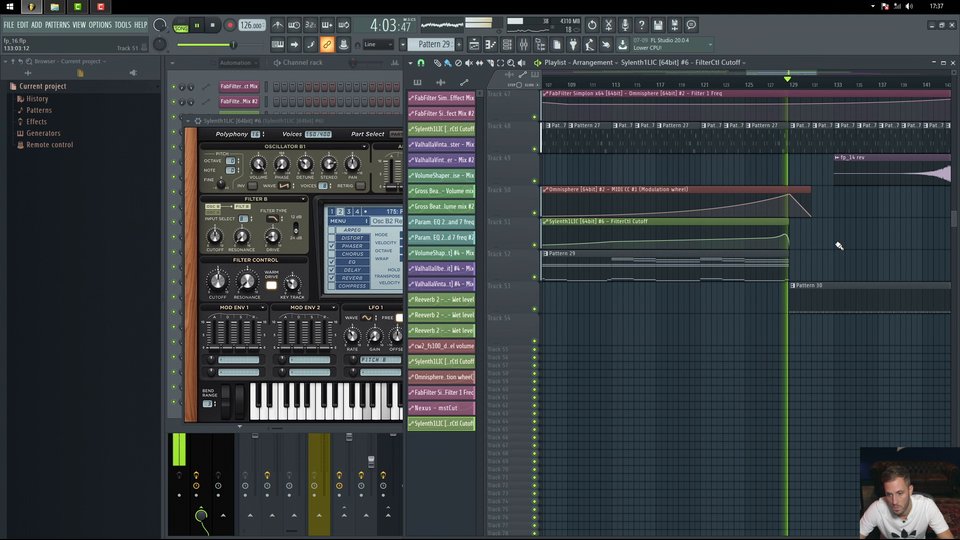960x540 pixels.
Task: Toggle the REVERB effect checkbox in Sylenth1
Action: point(332,278)
